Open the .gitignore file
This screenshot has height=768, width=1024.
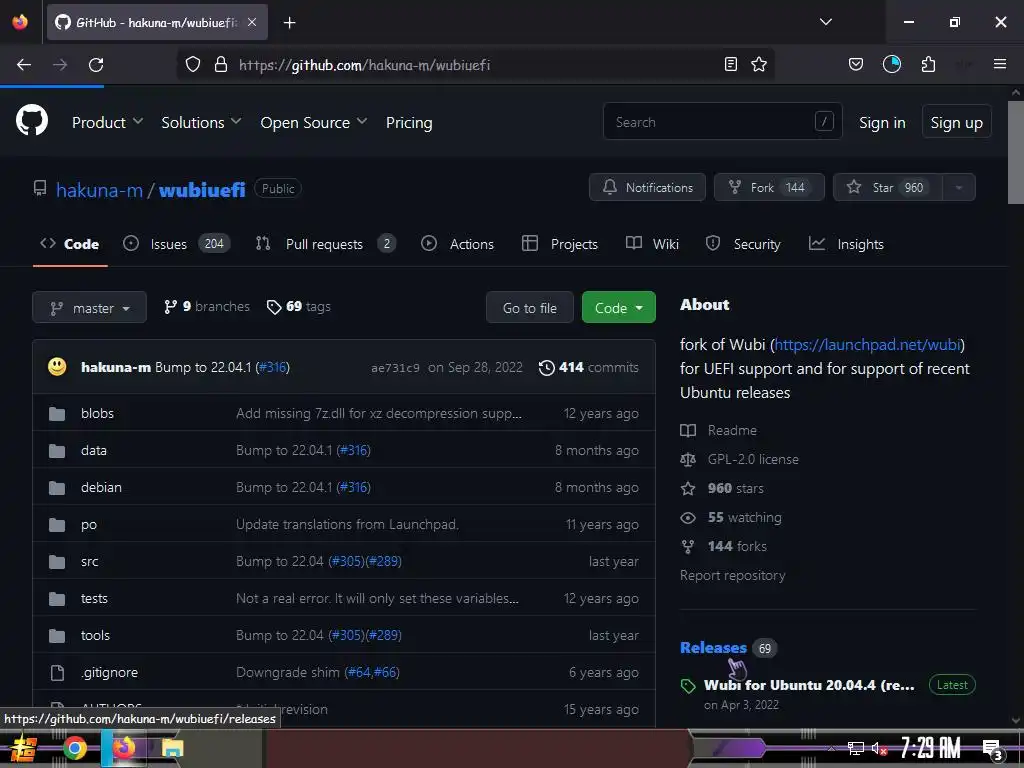coord(110,673)
